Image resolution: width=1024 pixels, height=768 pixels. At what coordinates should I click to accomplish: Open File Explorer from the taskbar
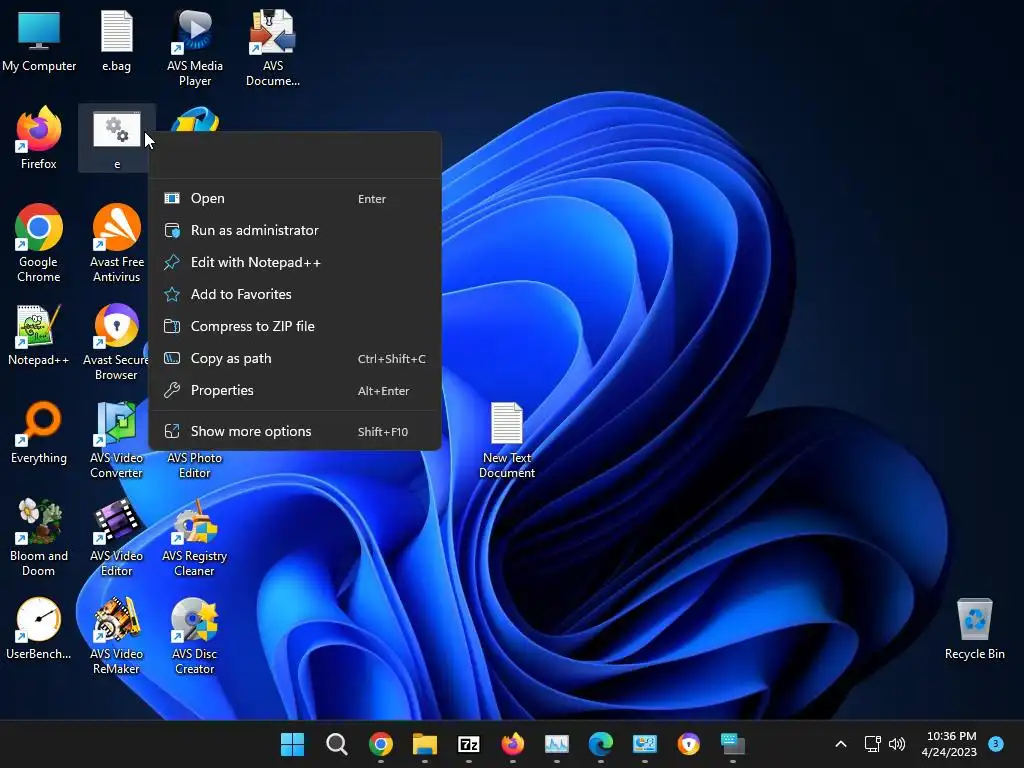coord(424,744)
